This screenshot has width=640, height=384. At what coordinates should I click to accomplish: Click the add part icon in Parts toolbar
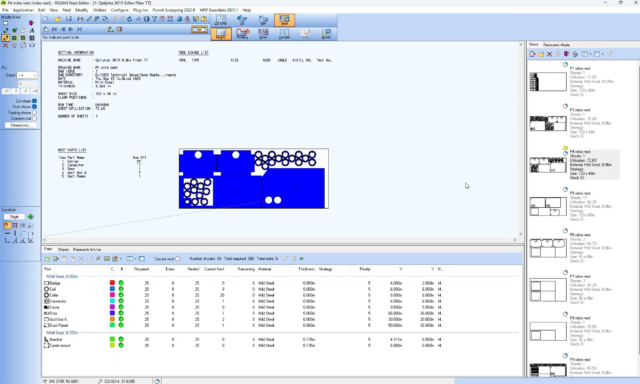[47, 259]
